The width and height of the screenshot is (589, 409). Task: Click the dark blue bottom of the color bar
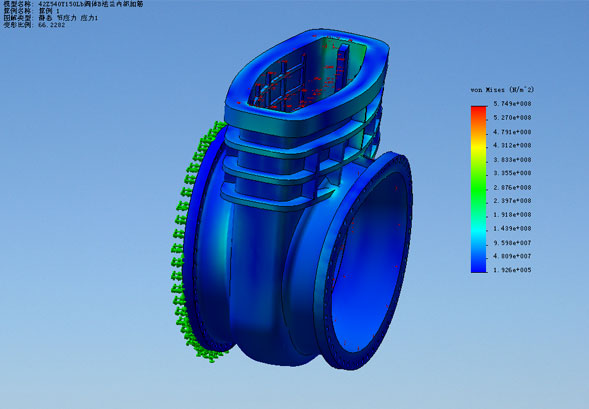pyautogui.click(x=479, y=267)
